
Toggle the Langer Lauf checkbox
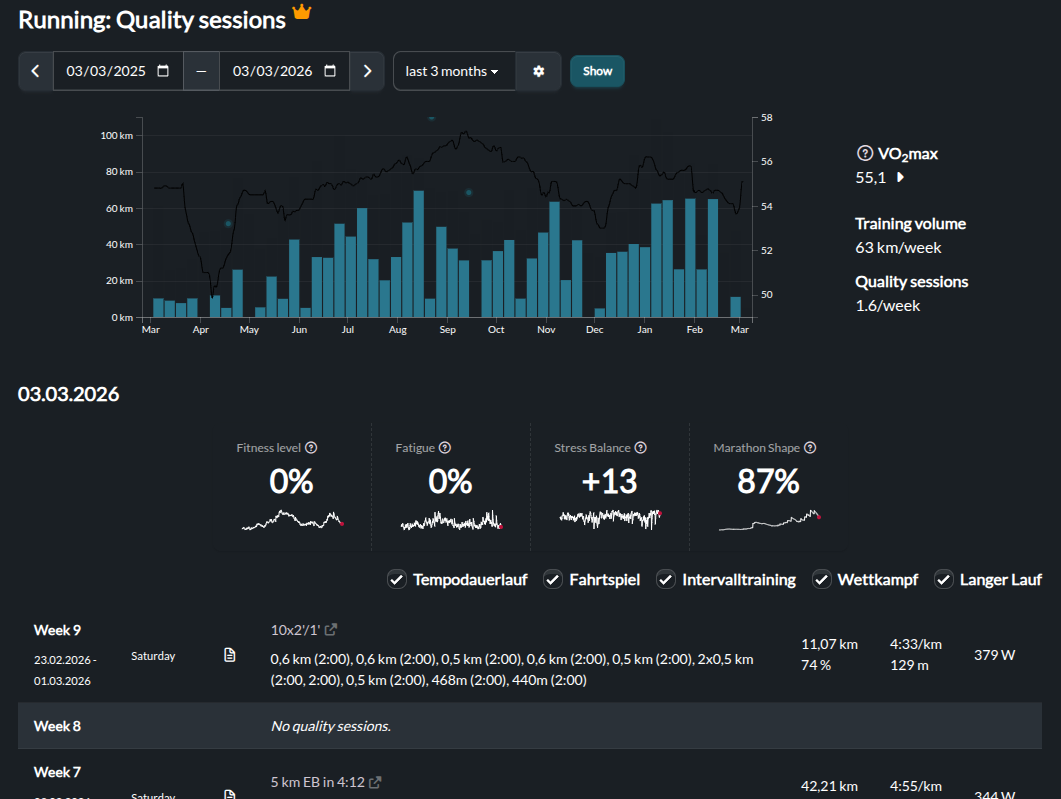coord(943,579)
